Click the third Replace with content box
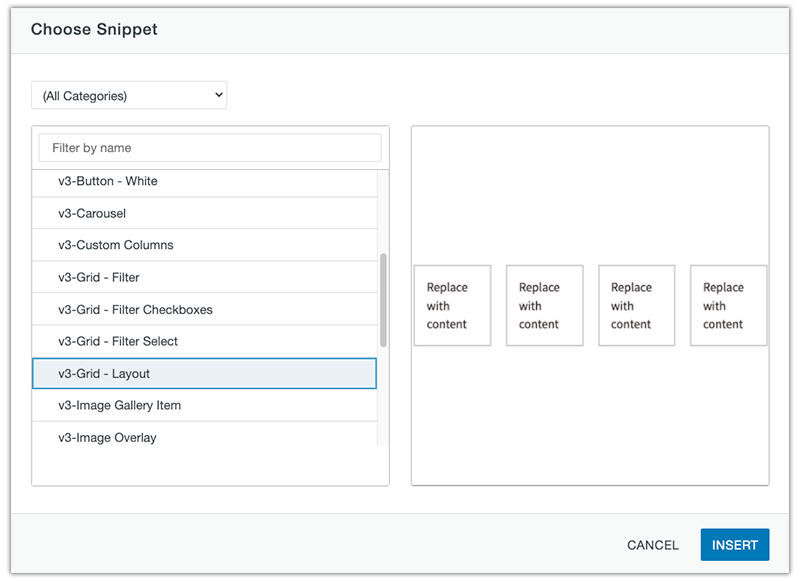The width and height of the screenshot is (800, 581). tap(637, 306)
